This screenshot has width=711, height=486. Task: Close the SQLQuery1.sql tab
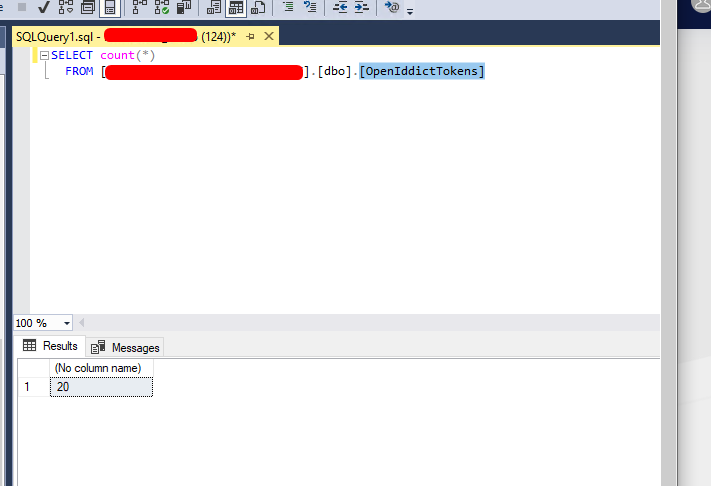click(x=269, y=36)
